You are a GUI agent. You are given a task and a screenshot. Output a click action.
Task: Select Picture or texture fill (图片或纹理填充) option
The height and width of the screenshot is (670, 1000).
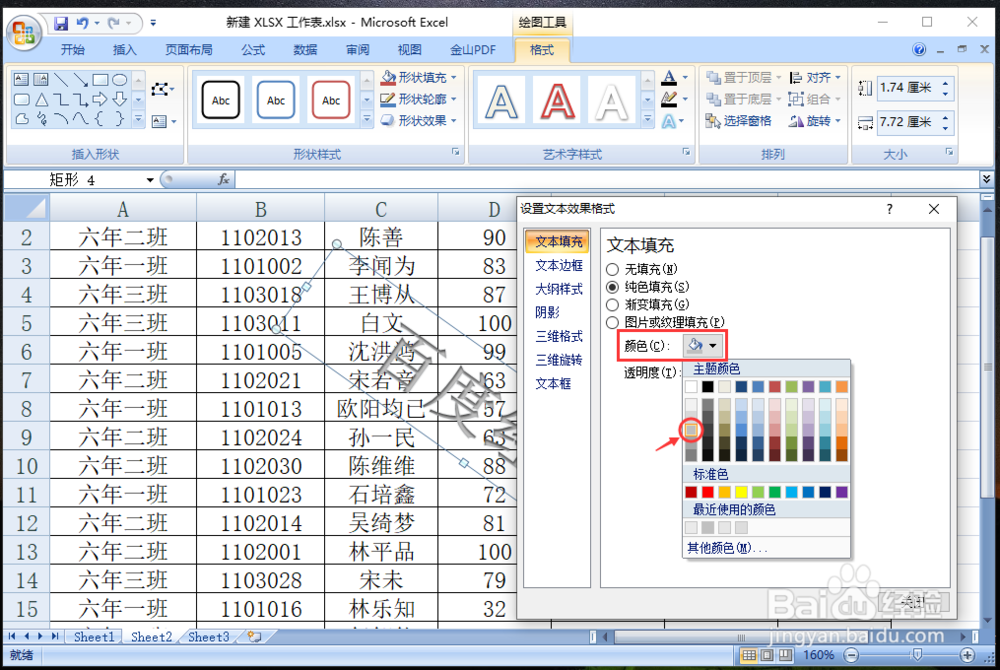[612, 323]
